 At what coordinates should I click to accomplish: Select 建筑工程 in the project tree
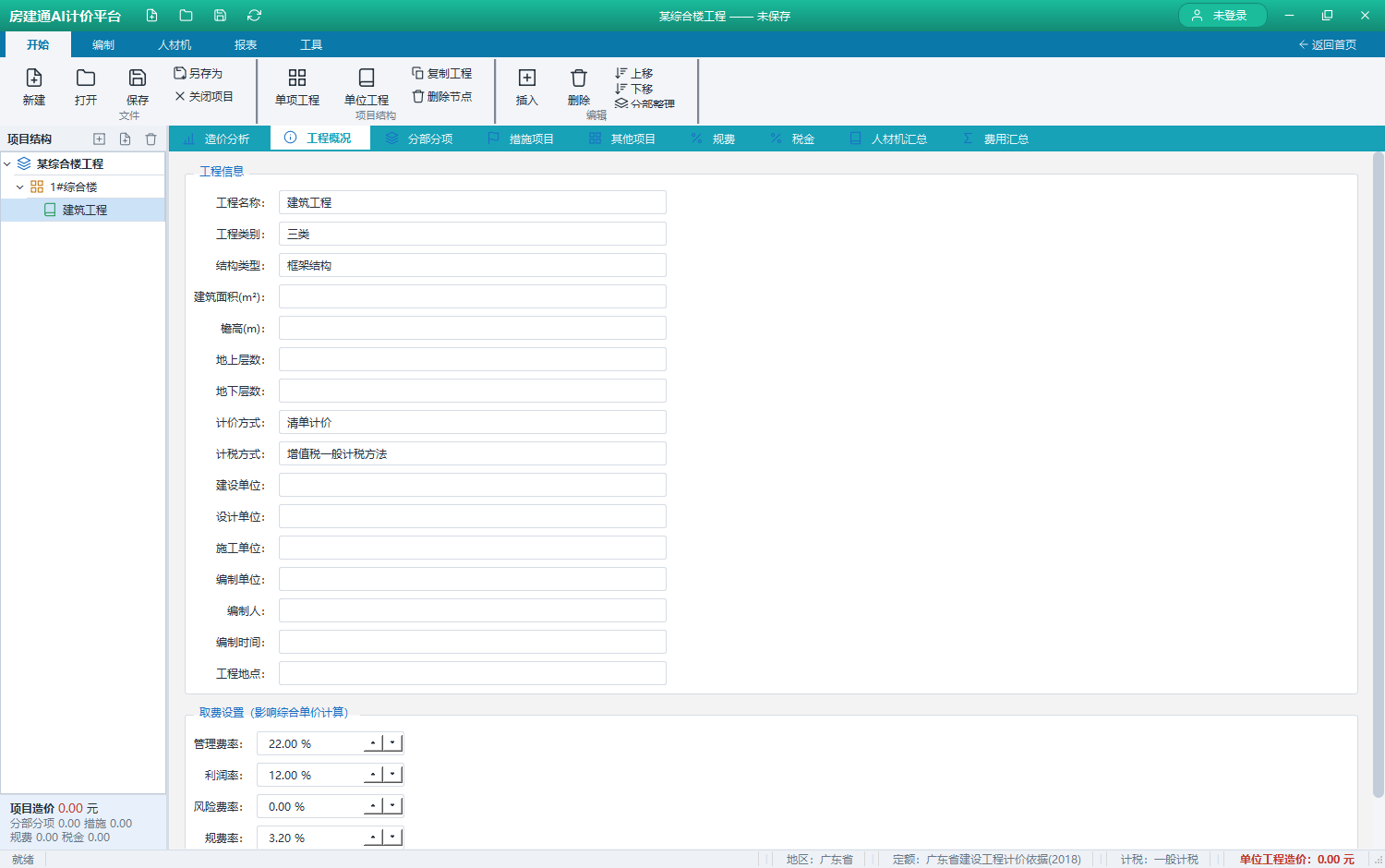pos(83,210)
